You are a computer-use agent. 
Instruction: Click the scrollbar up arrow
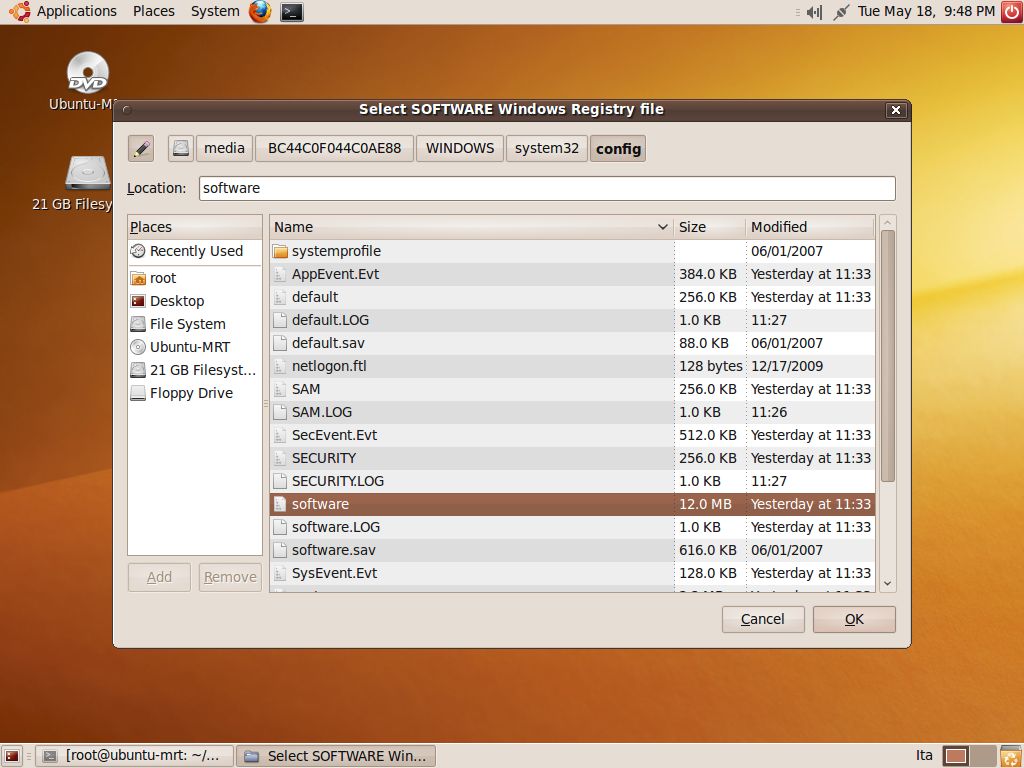tap(888, 223)
